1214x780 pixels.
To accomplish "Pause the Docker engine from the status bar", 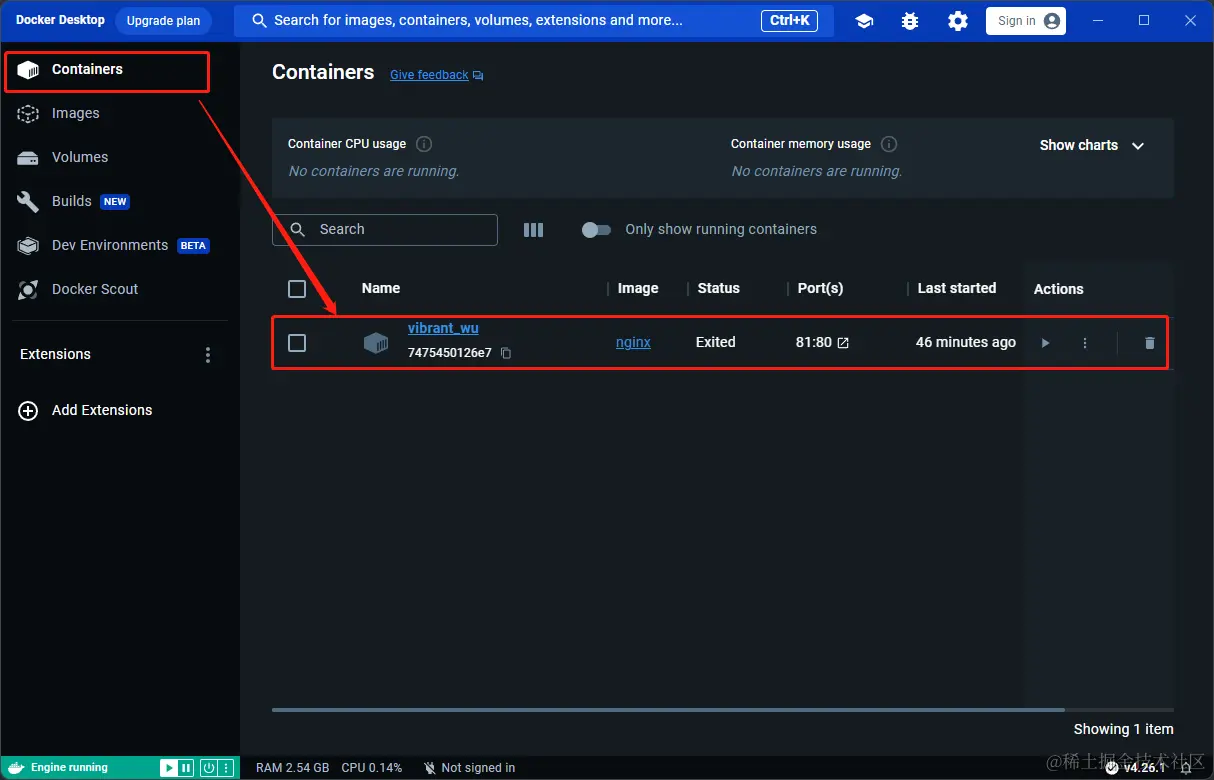I will coord(185,767).
